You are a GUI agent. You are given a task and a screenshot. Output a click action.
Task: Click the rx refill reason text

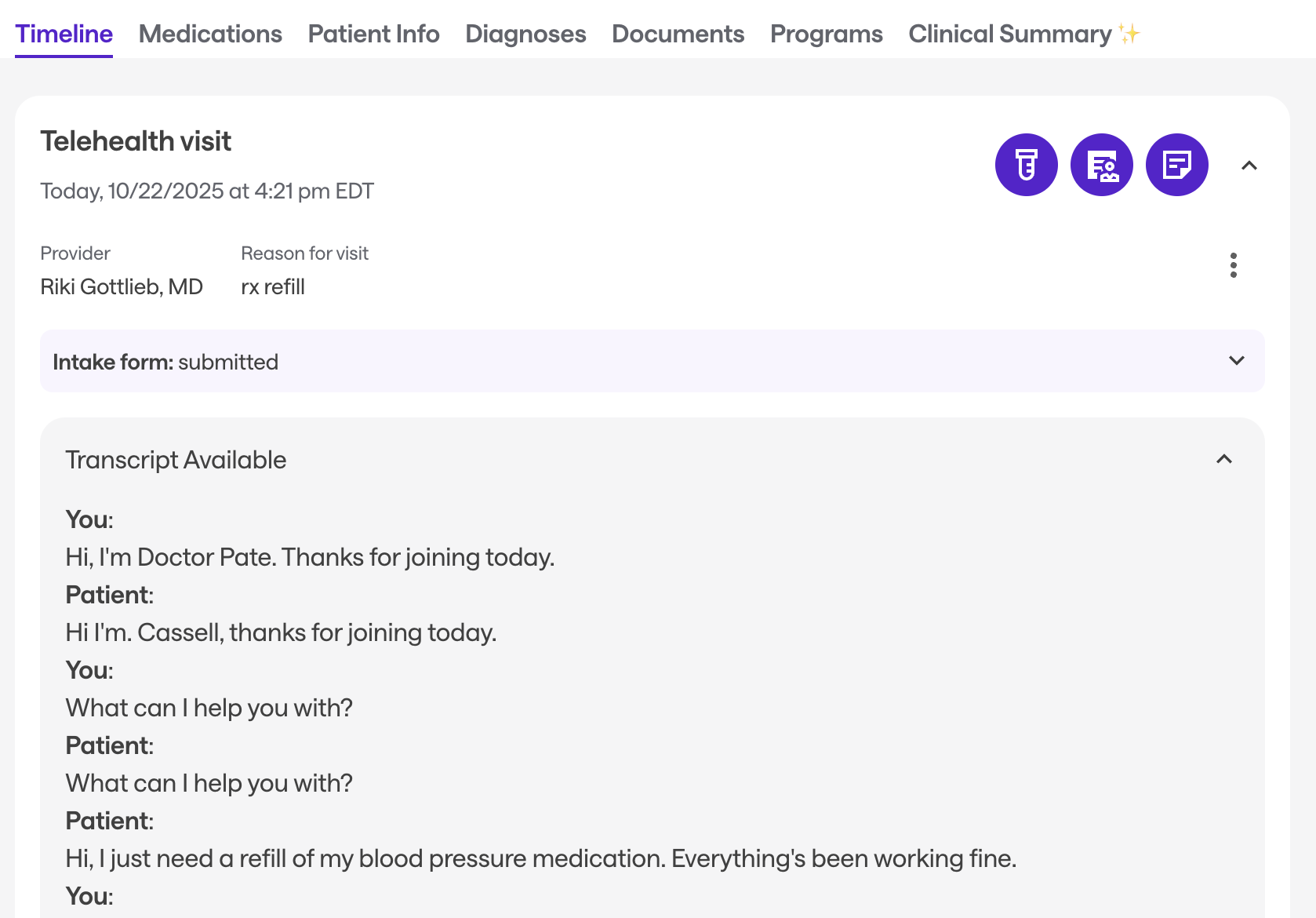[x=273, y=286]
